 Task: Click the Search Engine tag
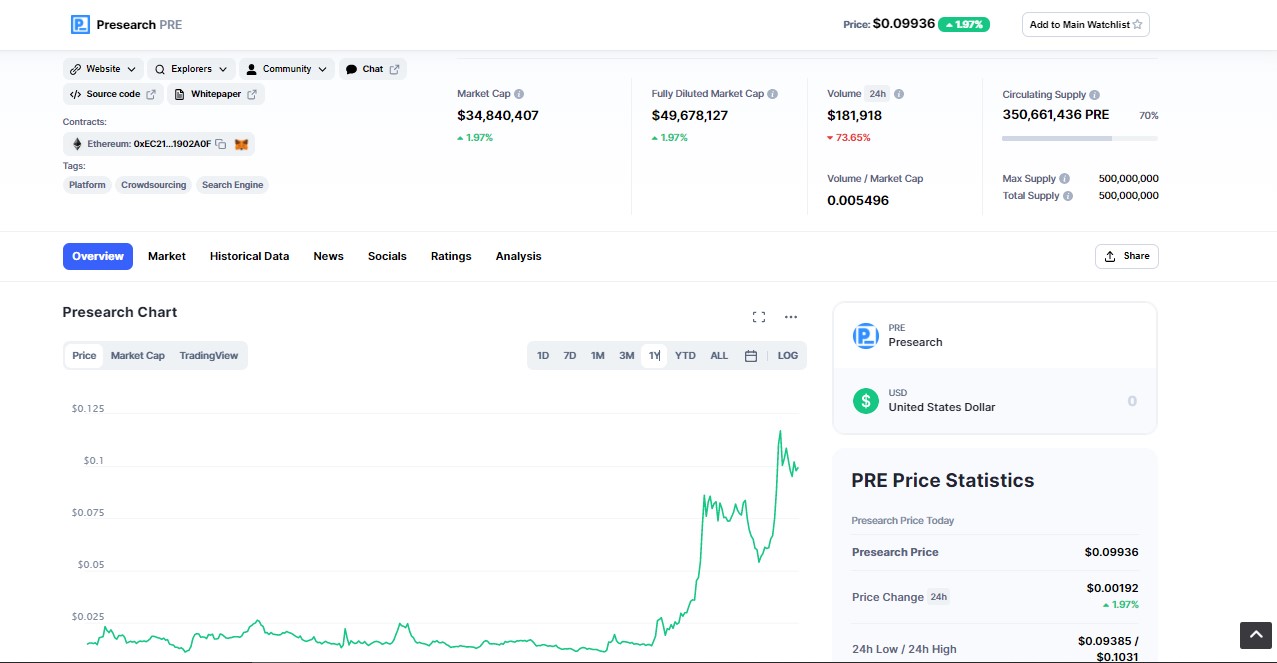[232, 185]
